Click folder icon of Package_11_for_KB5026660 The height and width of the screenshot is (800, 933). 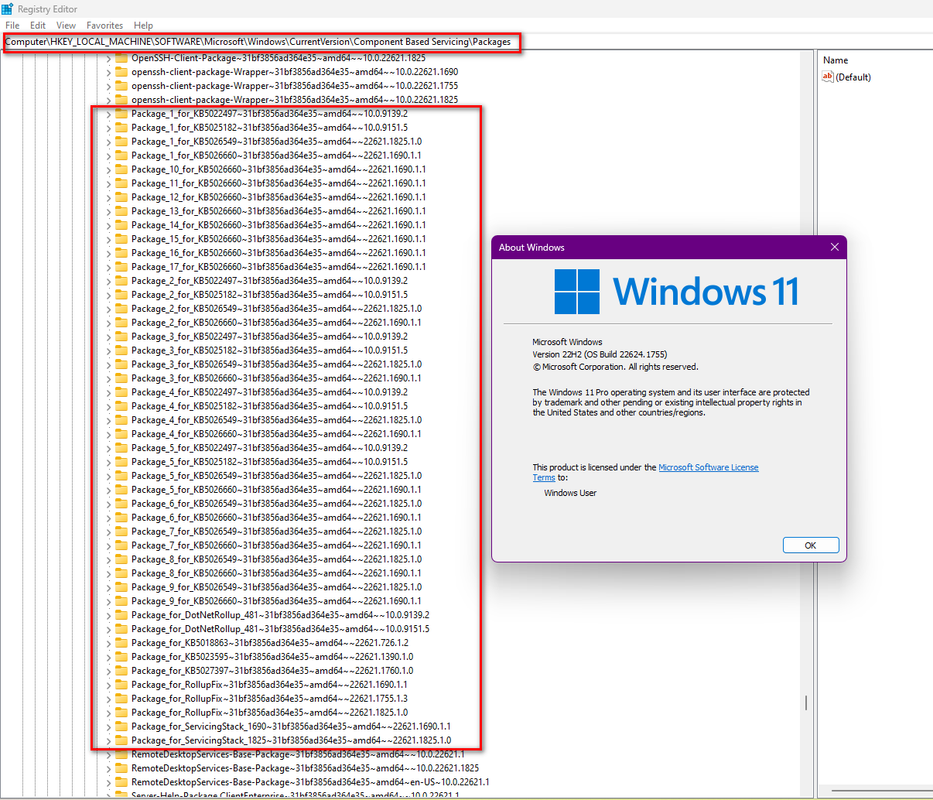pos(121,183)
